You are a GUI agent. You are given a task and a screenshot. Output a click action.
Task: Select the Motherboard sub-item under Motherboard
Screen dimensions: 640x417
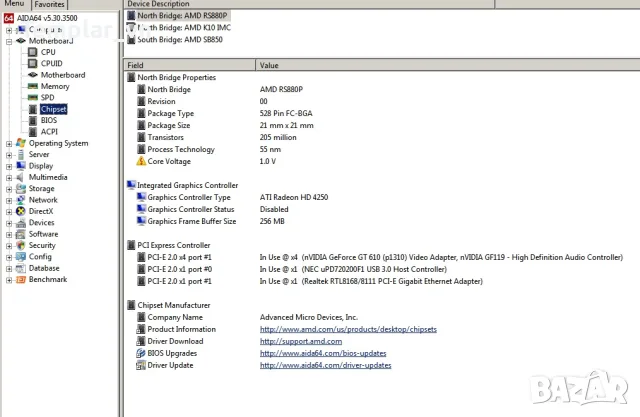pos(63,75)
